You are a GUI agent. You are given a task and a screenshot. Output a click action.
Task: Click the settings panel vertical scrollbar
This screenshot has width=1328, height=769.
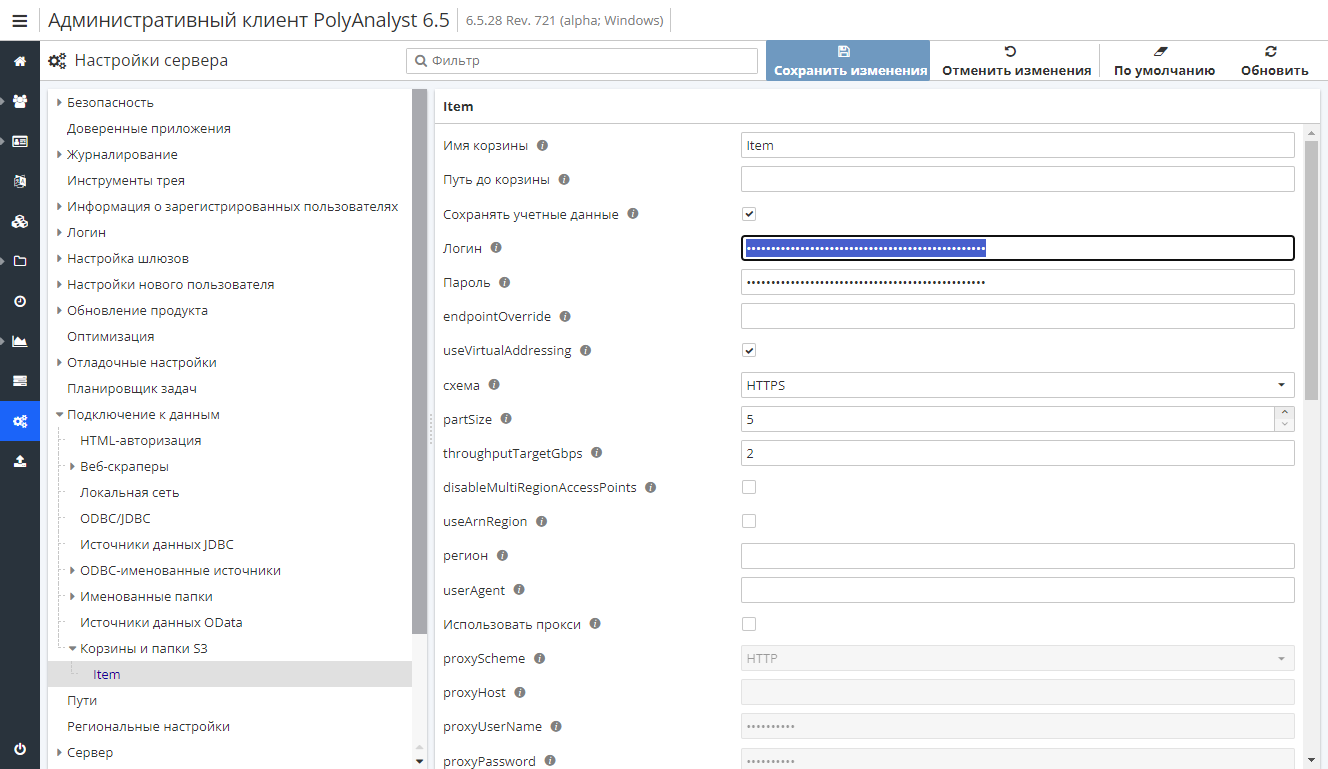coord(1312,270)
